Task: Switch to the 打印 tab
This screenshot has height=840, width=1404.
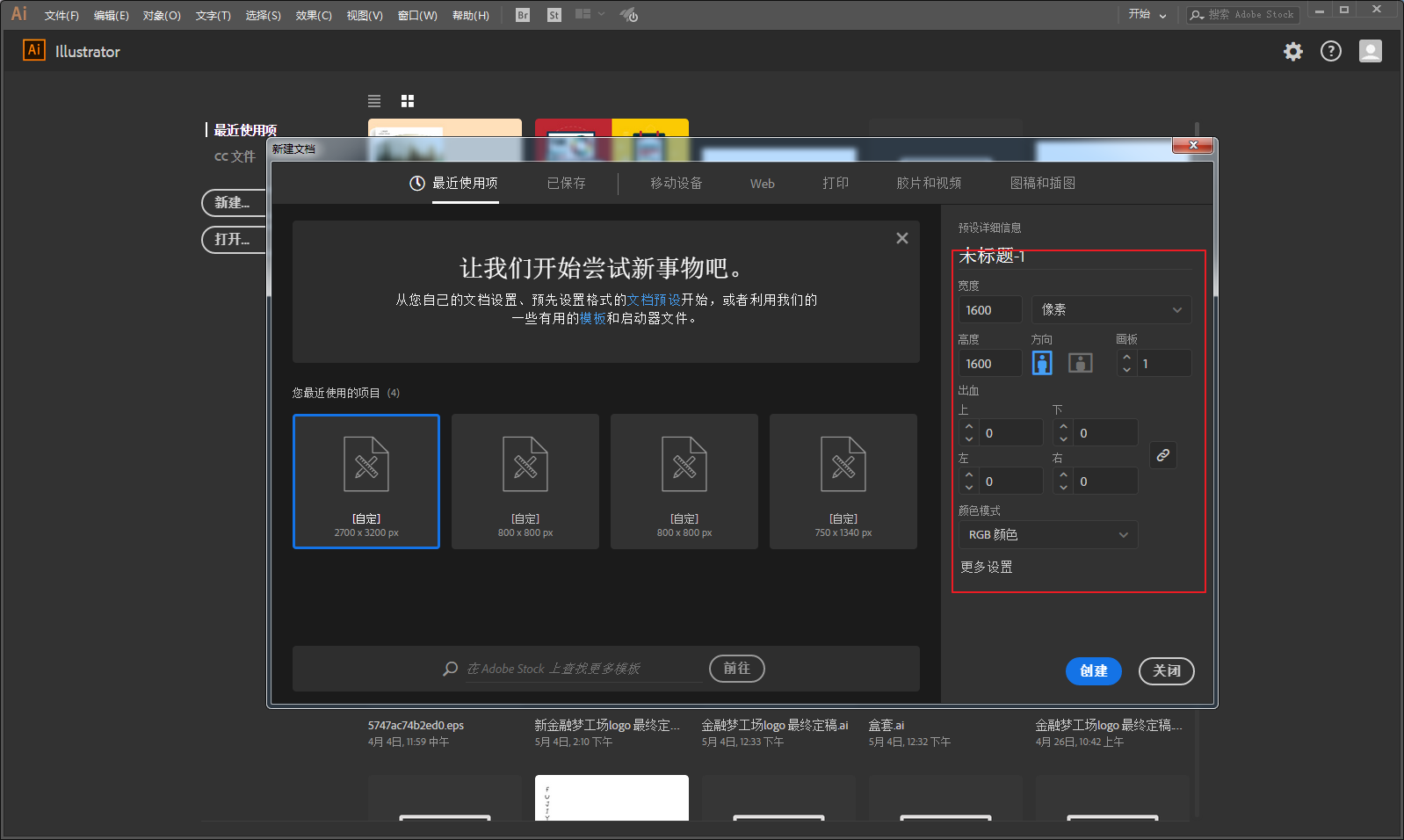Action: coord(836,183)
